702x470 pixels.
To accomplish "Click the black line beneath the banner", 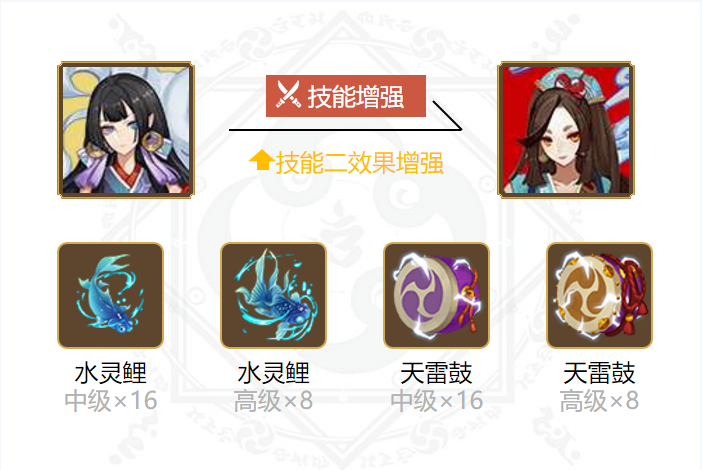I will [345, 130].
